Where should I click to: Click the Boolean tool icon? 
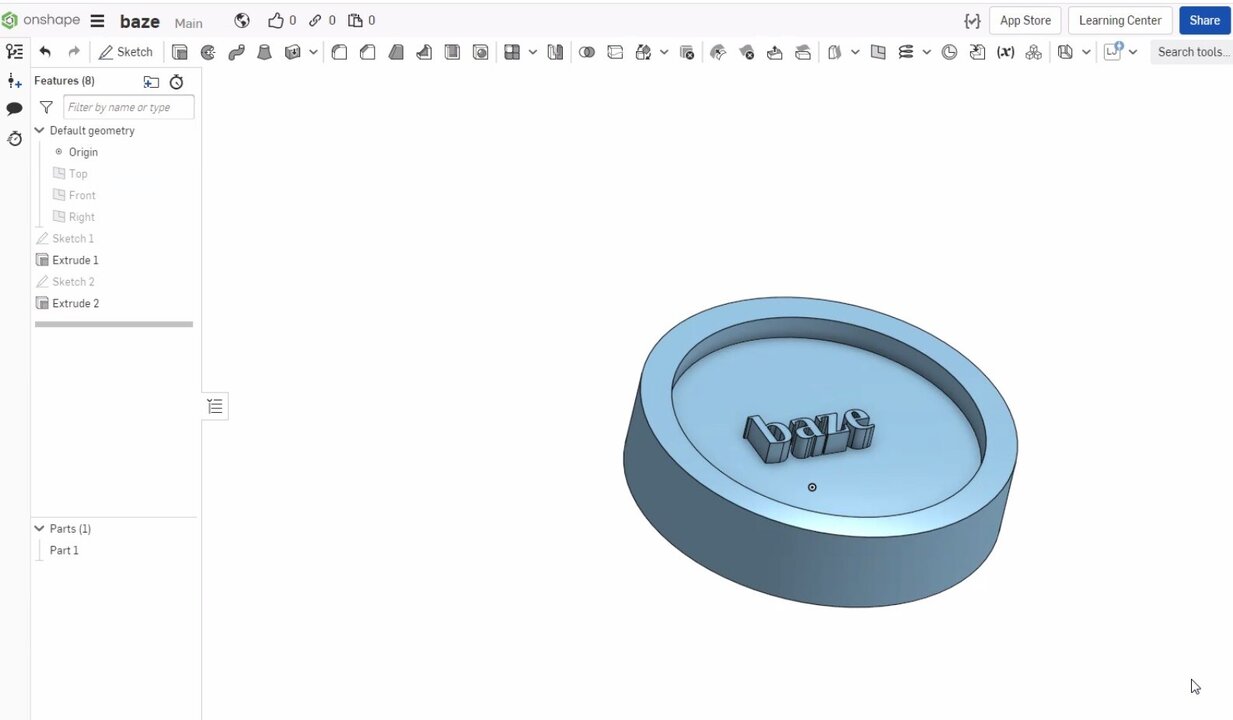pos(587,52)
